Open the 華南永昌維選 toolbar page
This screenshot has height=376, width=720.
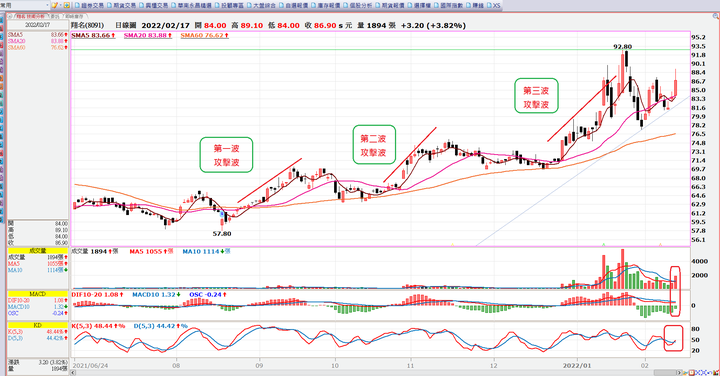pyautogui.click(x=191, y=6)
